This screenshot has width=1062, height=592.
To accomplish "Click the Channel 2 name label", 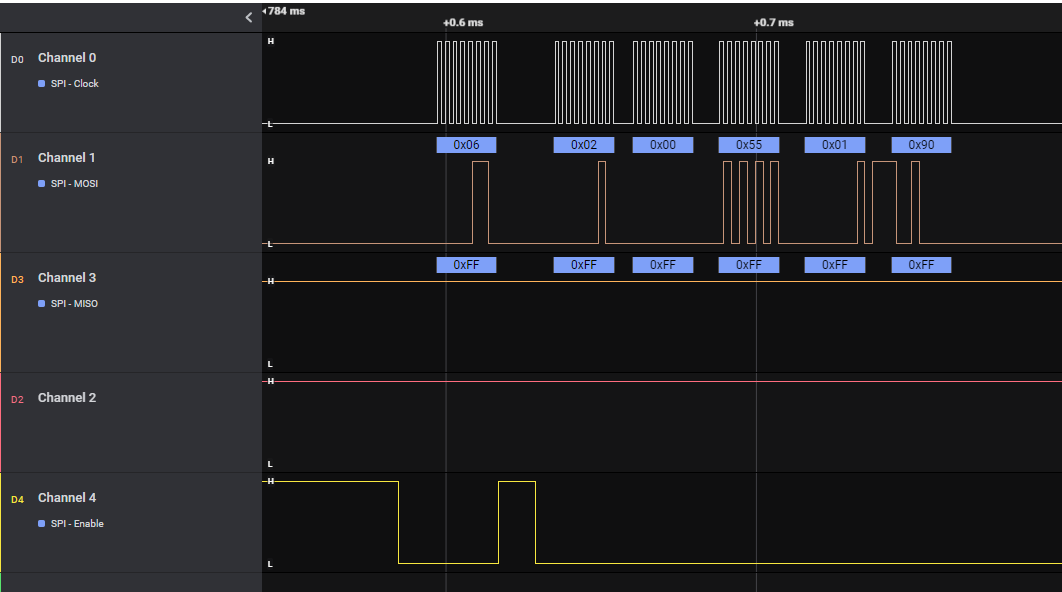I will coord(67,398).
